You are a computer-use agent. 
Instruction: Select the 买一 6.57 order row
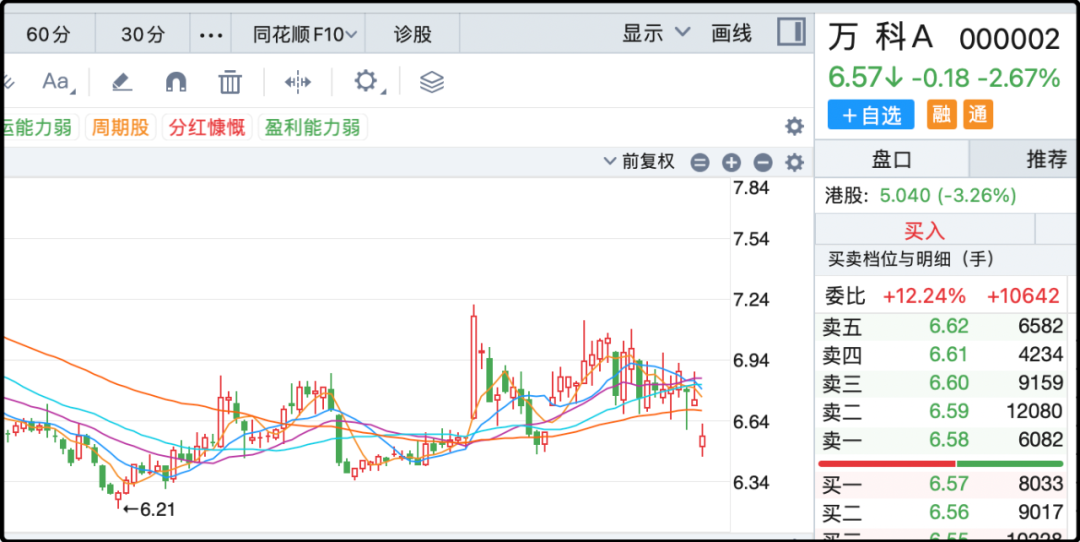943,485
